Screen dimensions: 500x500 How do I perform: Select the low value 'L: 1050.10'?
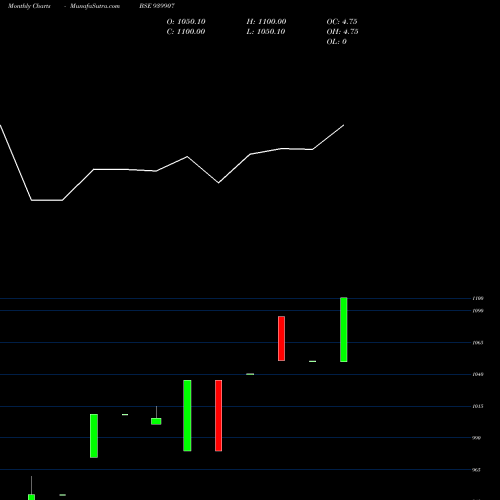coord(266,32)
